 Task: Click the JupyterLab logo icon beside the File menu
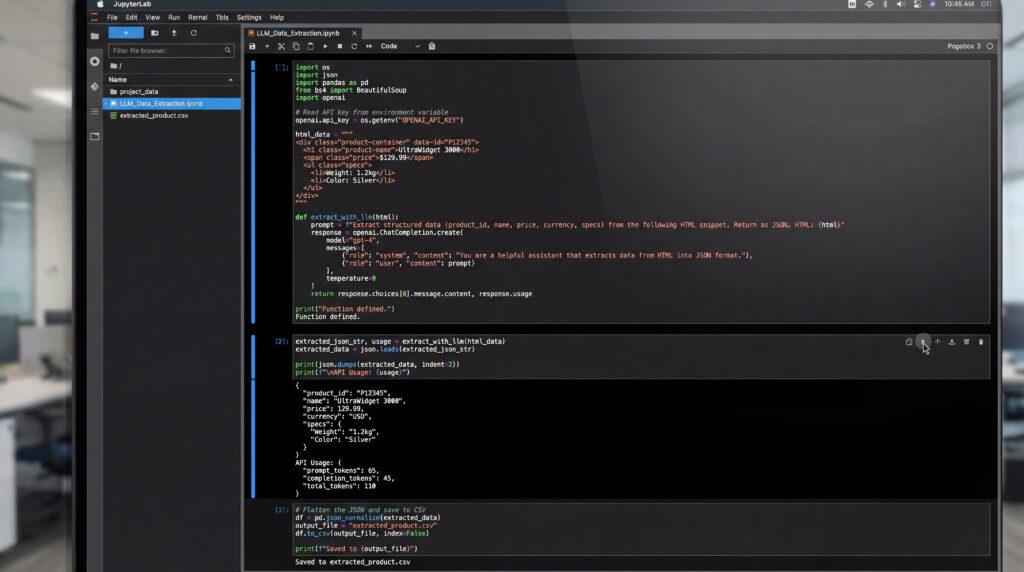click(95, 18)
